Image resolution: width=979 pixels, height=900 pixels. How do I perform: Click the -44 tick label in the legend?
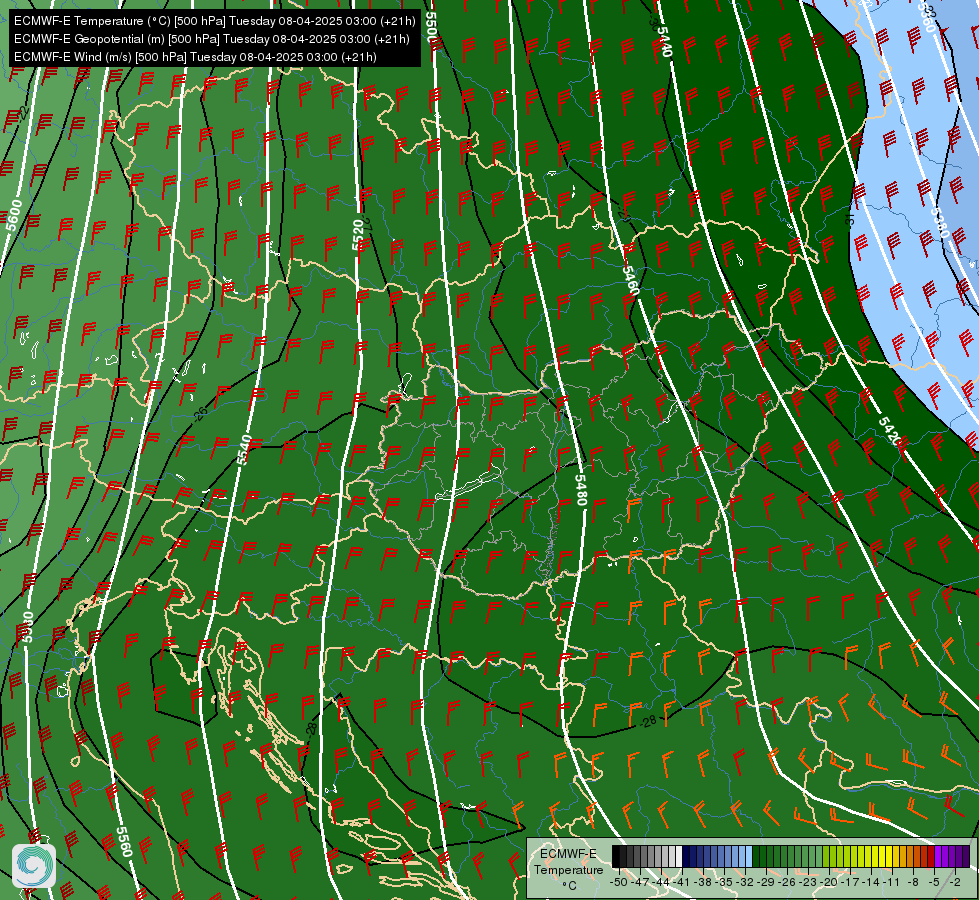tap(661, 883)
